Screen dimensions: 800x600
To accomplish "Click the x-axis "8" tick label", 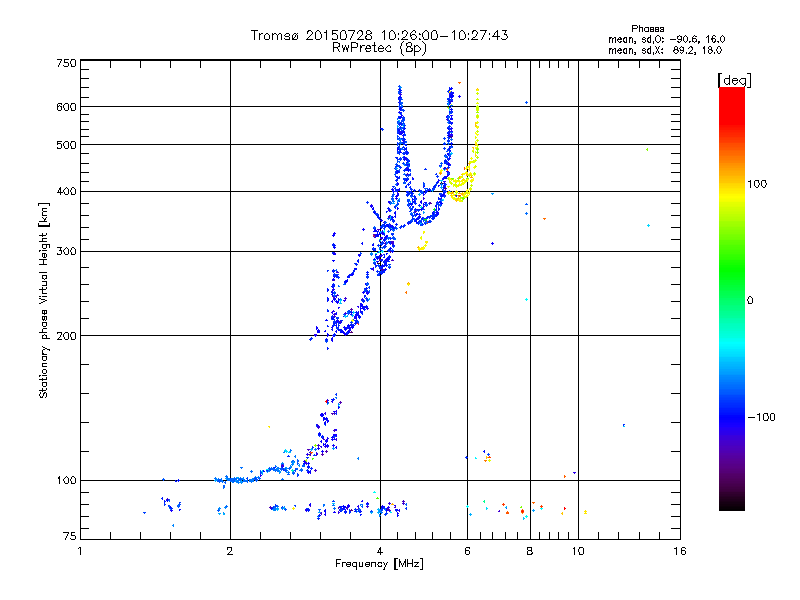I will (530, 551).
